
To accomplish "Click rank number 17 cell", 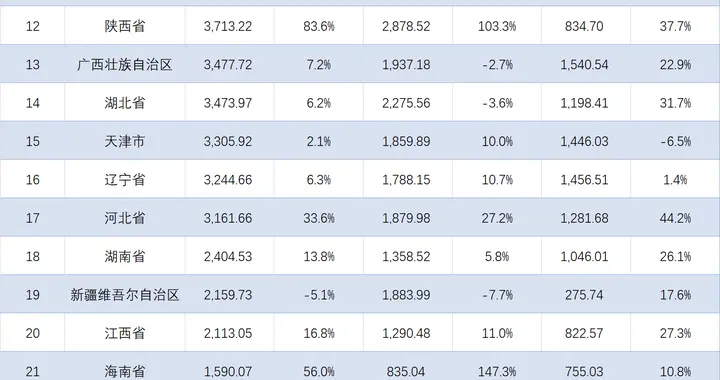I will pos(32,218).
